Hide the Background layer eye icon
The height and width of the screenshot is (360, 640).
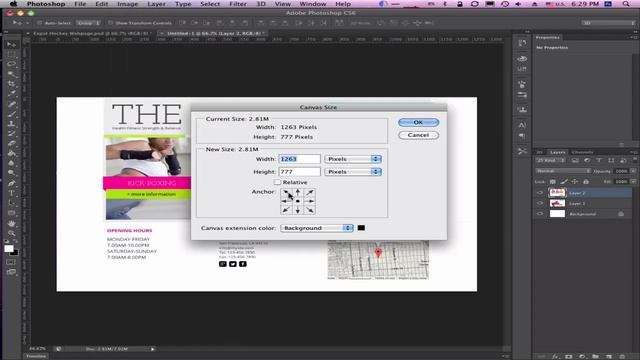[540, 214]
